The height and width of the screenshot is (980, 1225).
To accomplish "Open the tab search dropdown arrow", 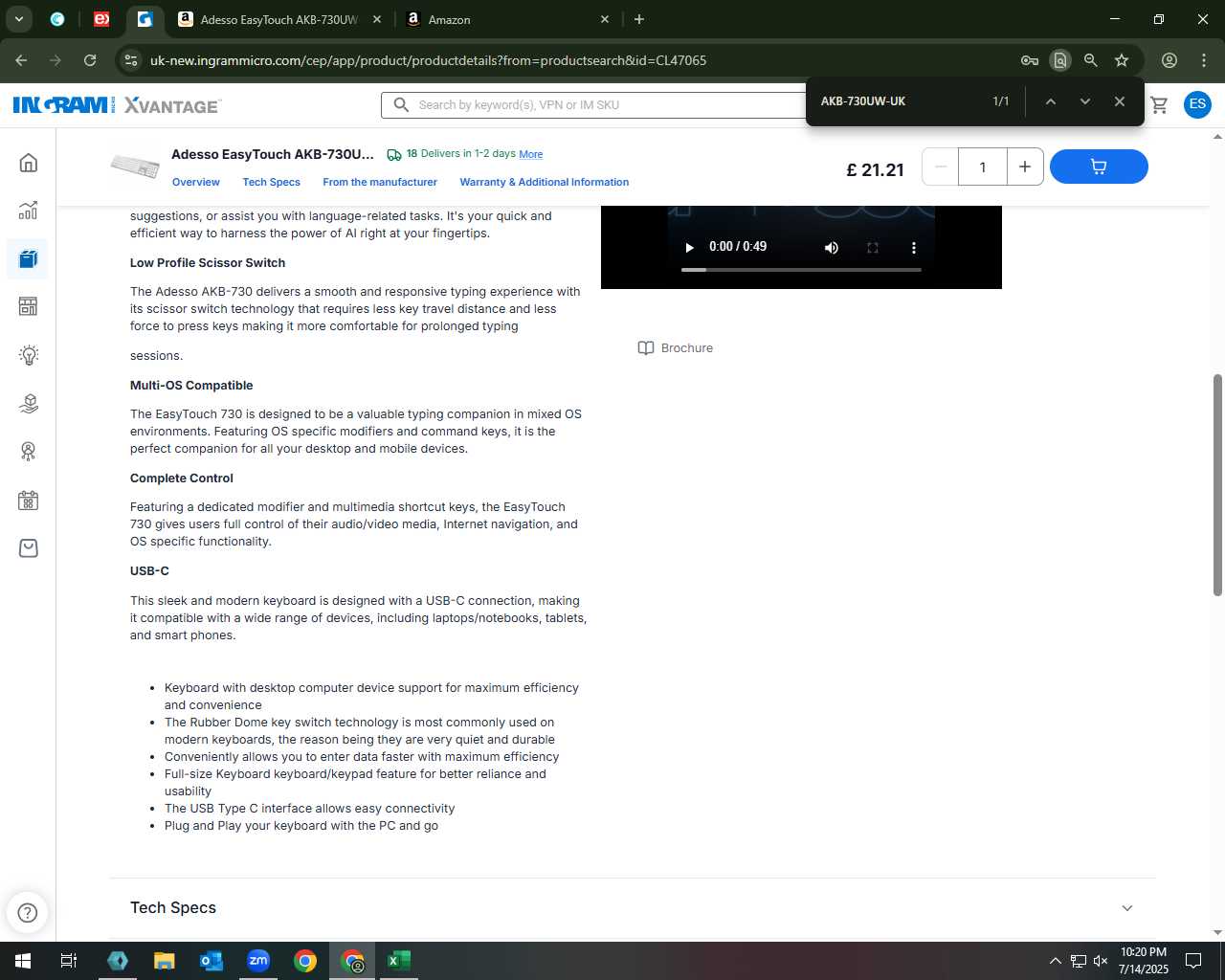I will [19, 19].
